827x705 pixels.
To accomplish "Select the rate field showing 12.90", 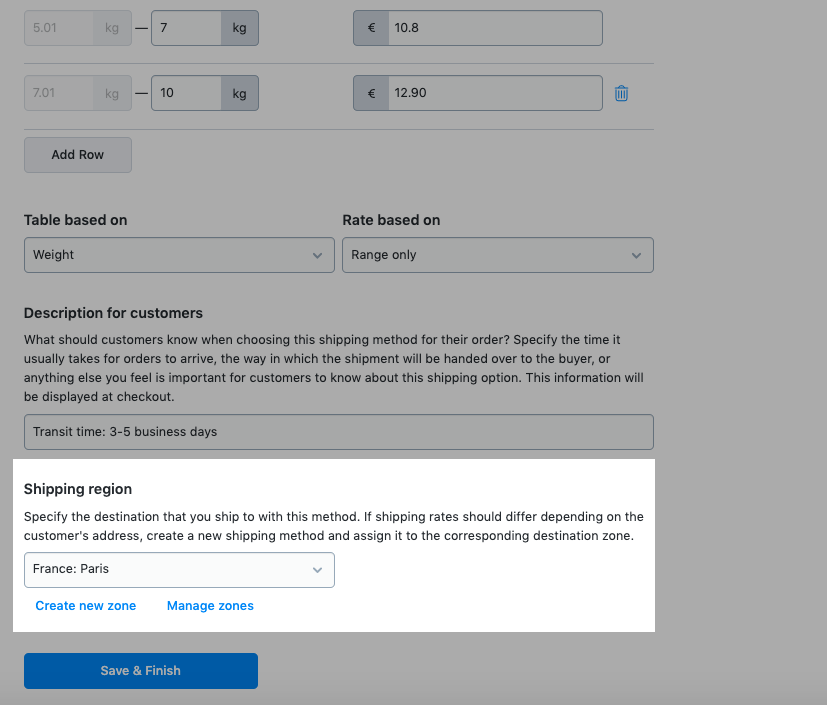I will coord(495,93).
